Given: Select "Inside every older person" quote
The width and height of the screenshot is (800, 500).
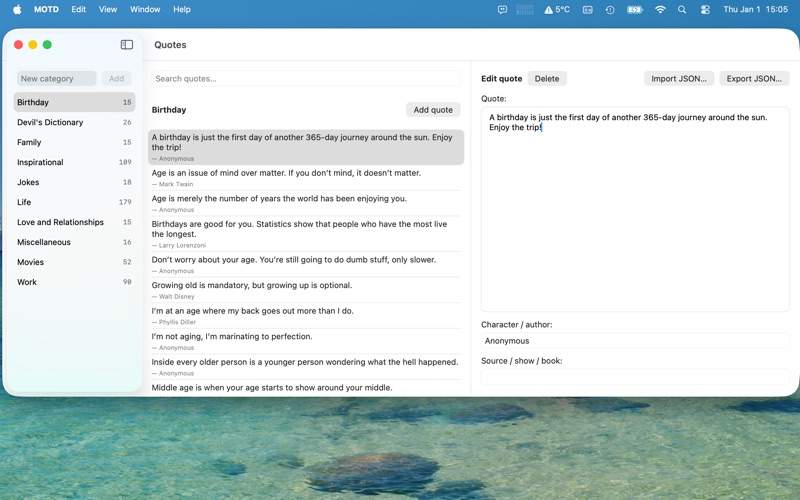Looking at the screenshot, I should tap(306, 366).
